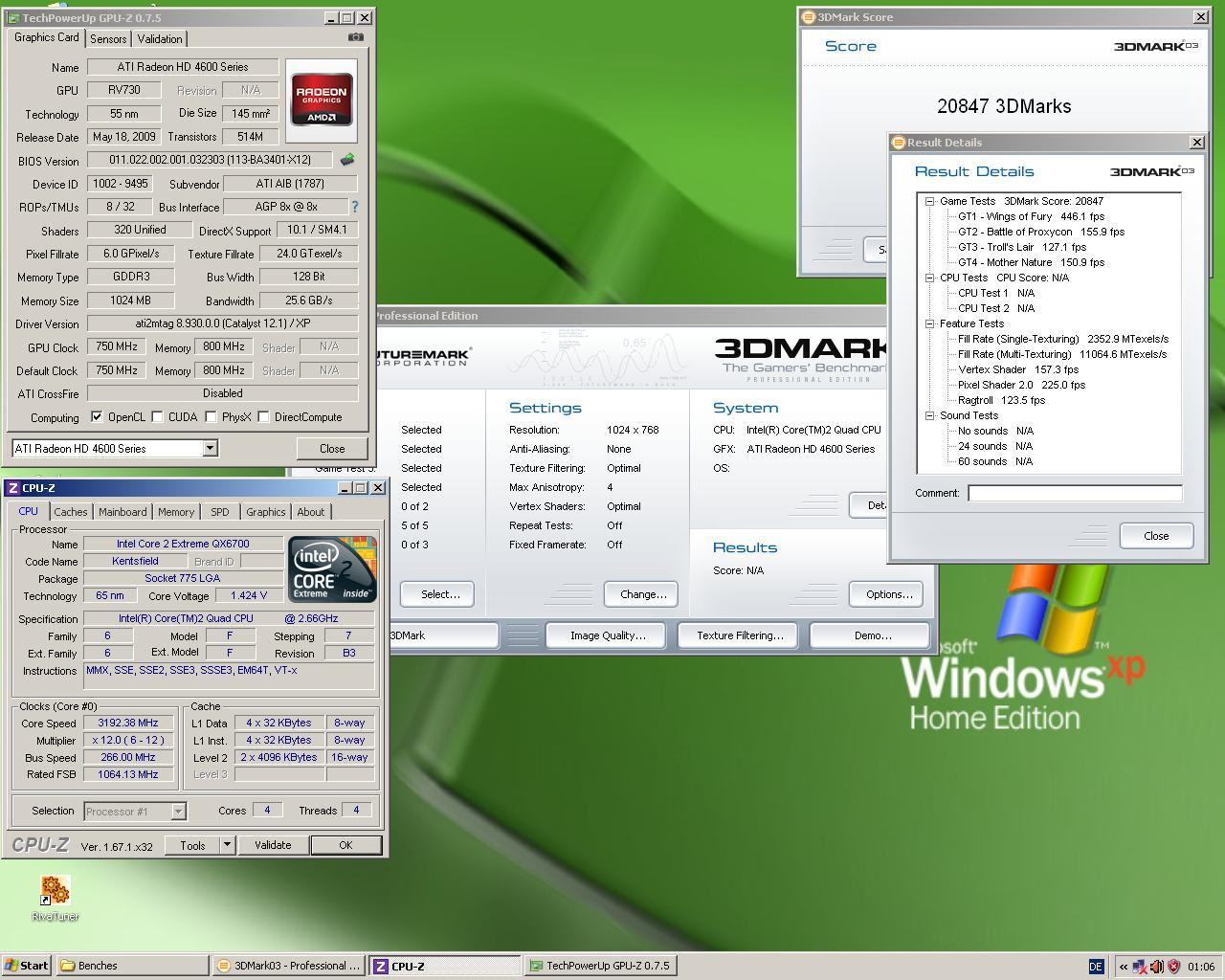The image size is (1225, 980).
Task: Click the GPU-Z screenshot camera icon
Action: click(x=356, y=37)
